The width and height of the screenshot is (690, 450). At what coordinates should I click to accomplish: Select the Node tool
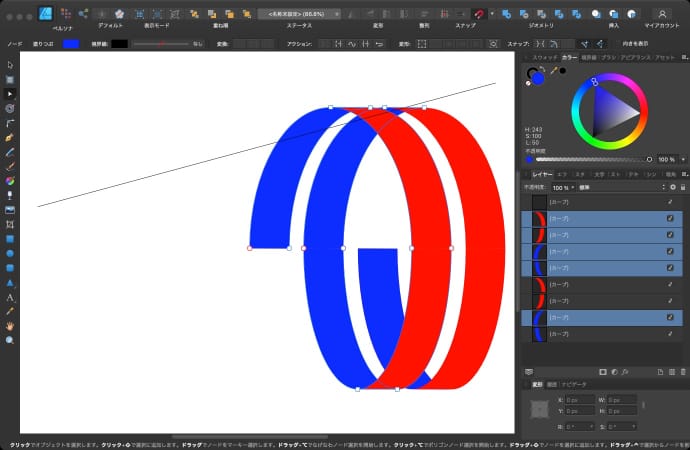[10, 93]
